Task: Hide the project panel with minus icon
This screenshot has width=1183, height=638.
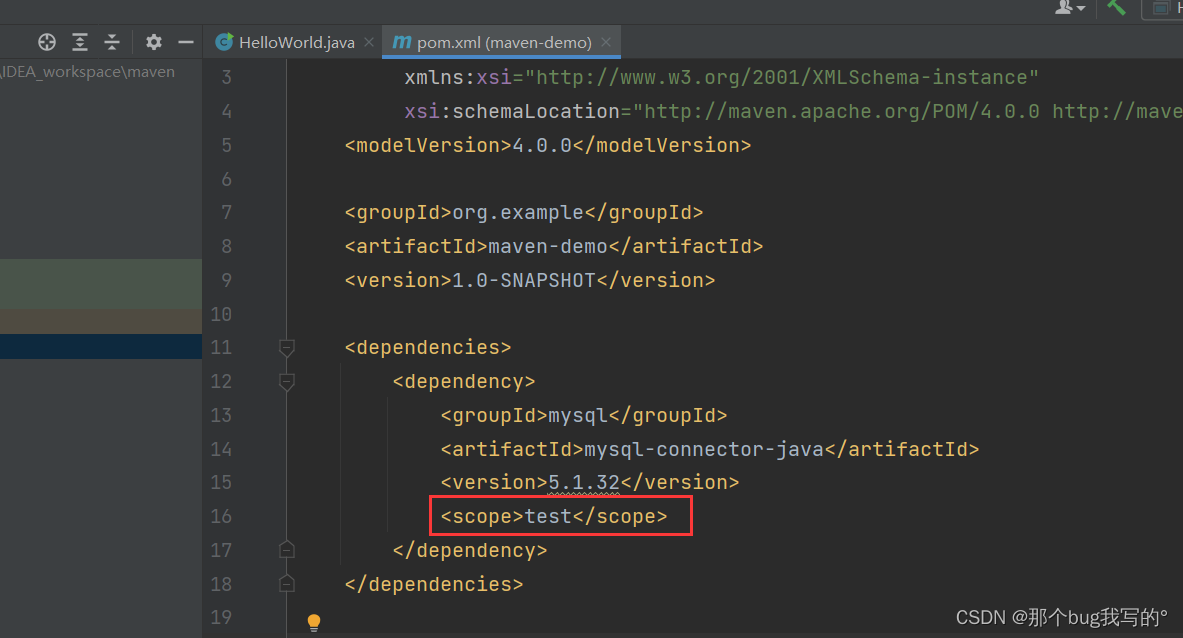Action: (x=186, y=42)
